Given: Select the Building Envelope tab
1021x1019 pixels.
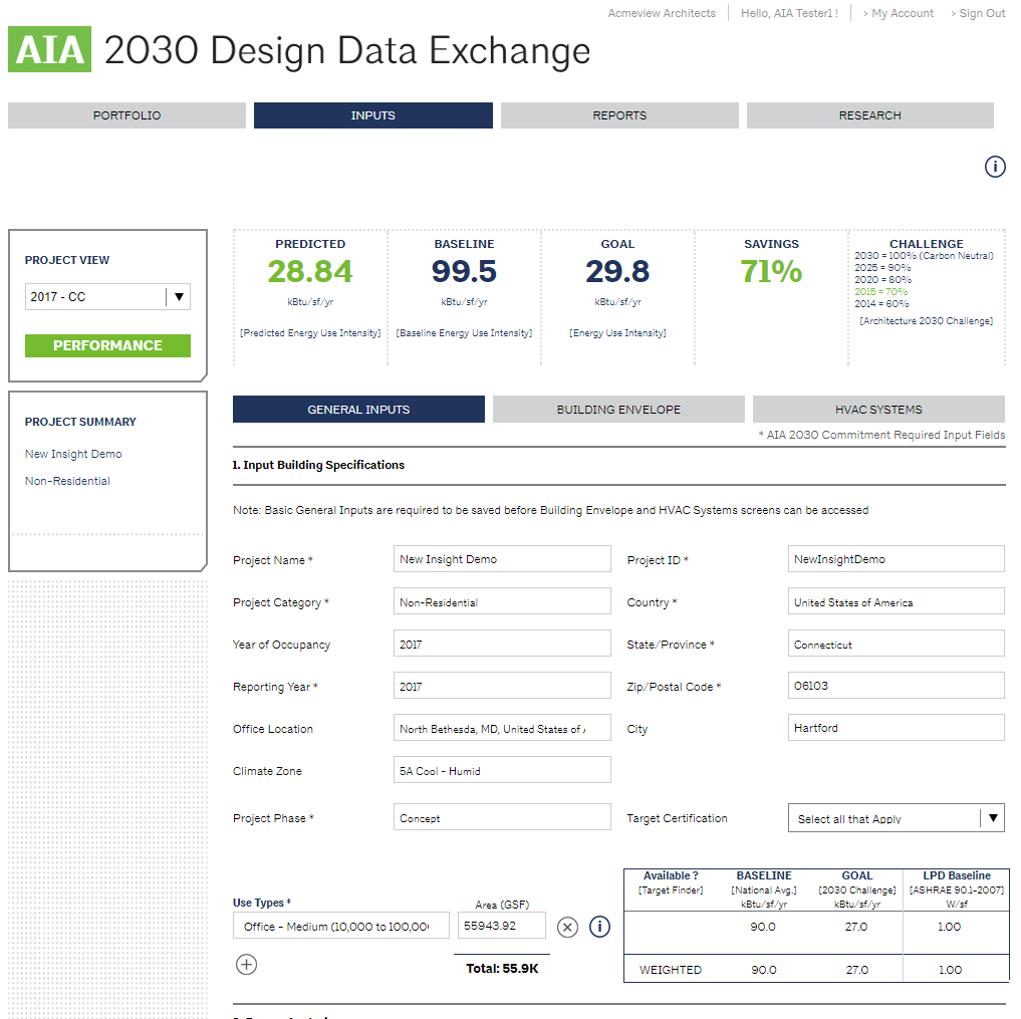Looking at the screenshot, I should tap(618, 410).
